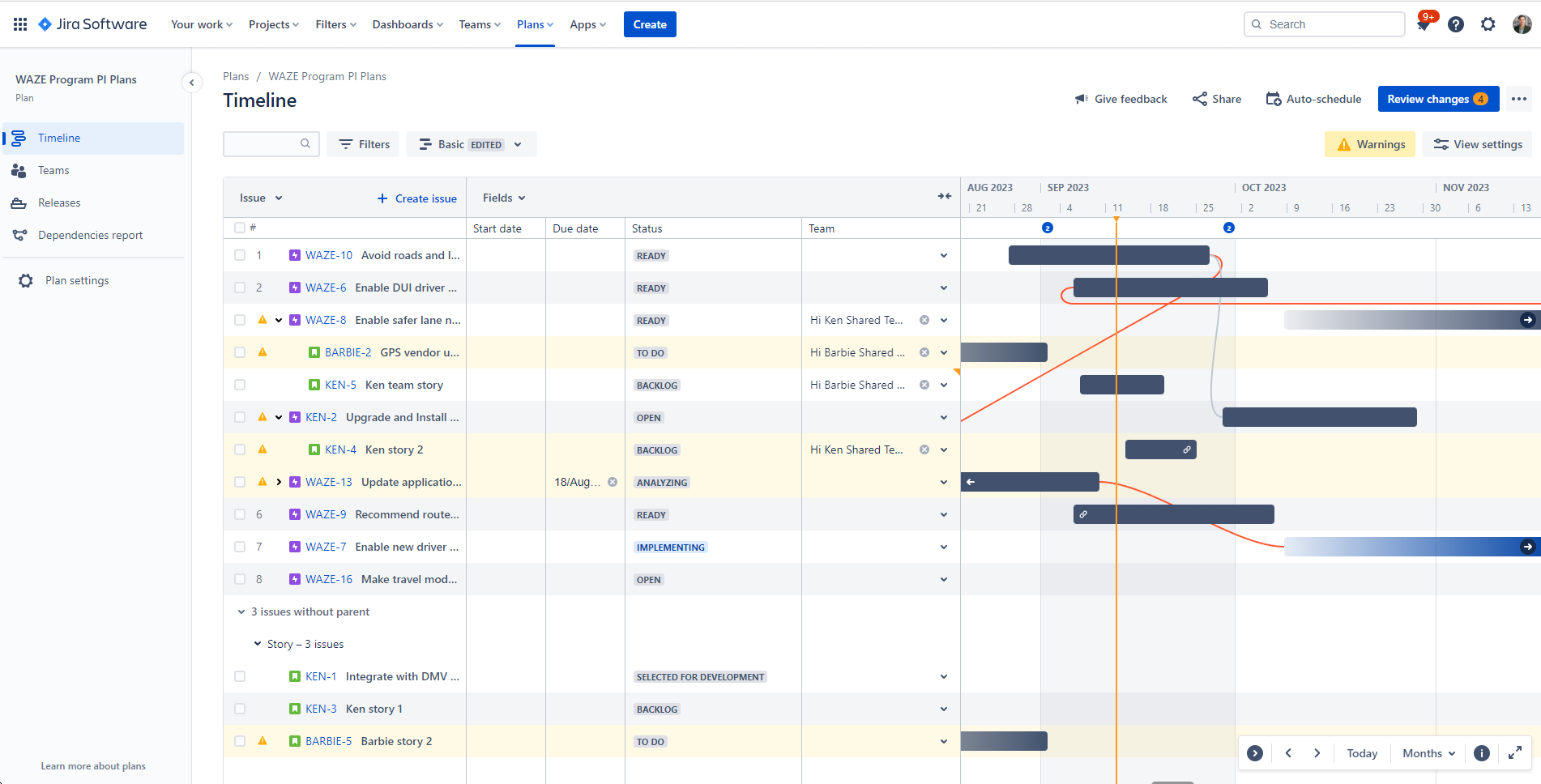
Task: Open the timeline legend info icon
Action: (x=1482, y=753)
